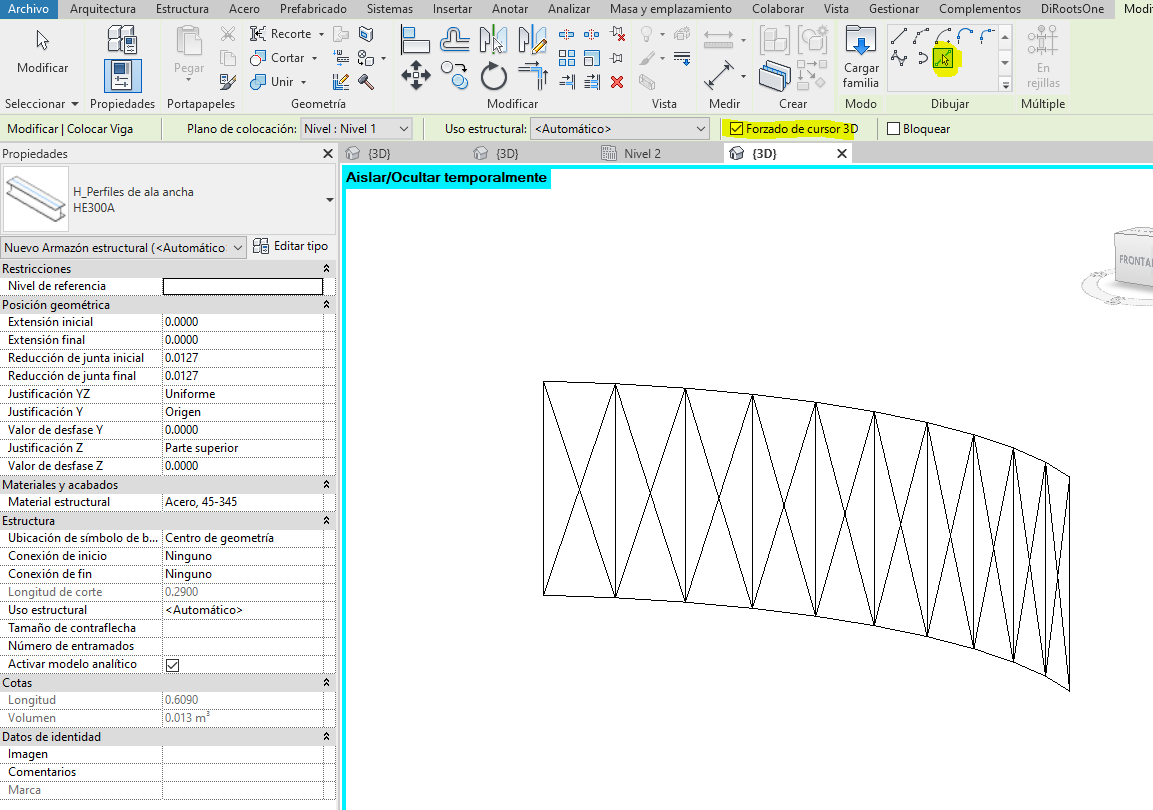
Task: Enable the Bloquear checkbox
Action: coord(895,129)
